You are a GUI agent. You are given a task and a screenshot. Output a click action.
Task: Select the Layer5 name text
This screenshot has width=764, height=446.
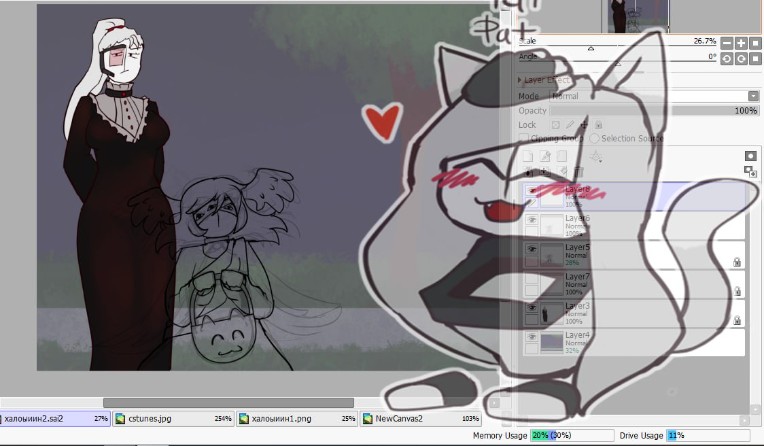(577, 247)
